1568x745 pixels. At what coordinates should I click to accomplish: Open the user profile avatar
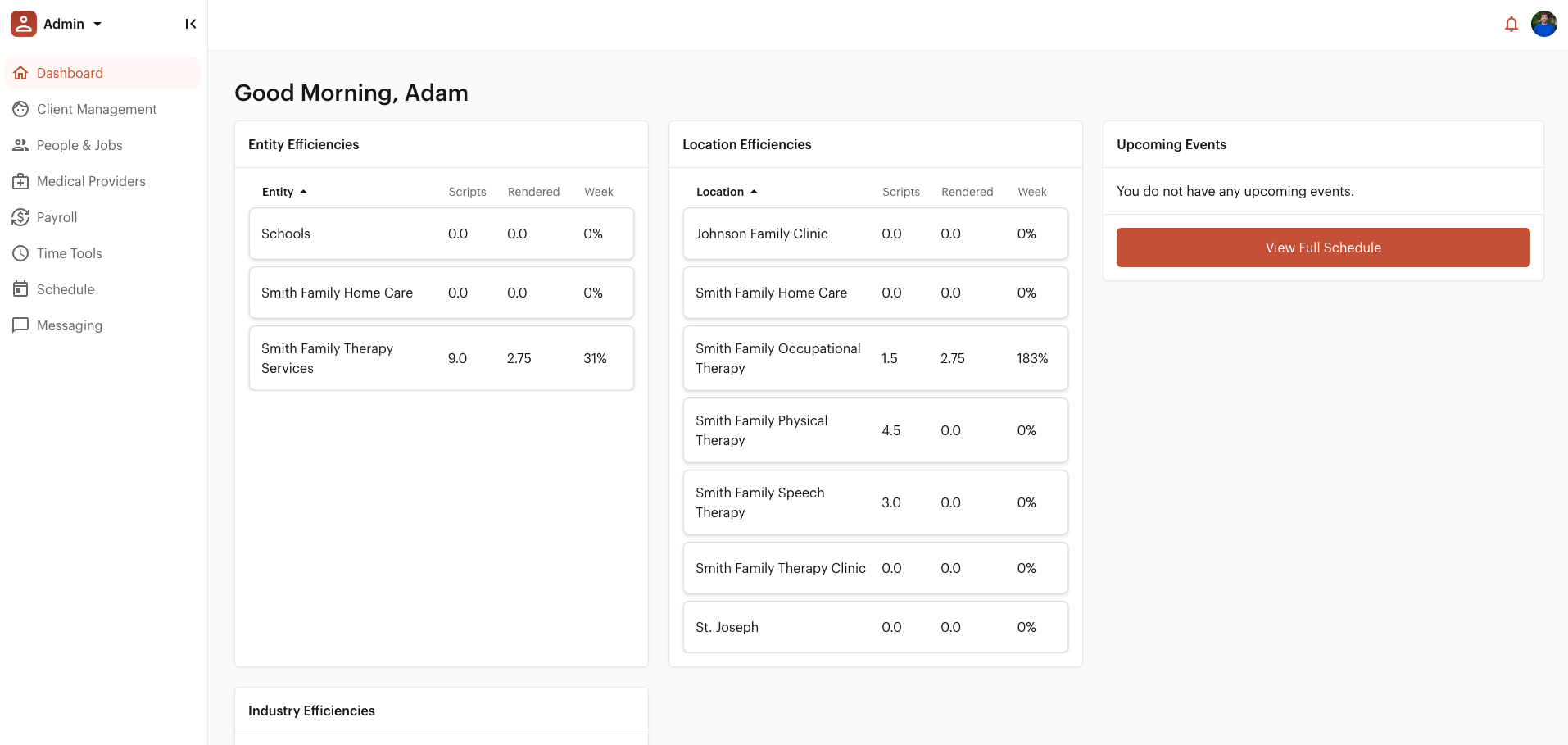(1543, 25)
